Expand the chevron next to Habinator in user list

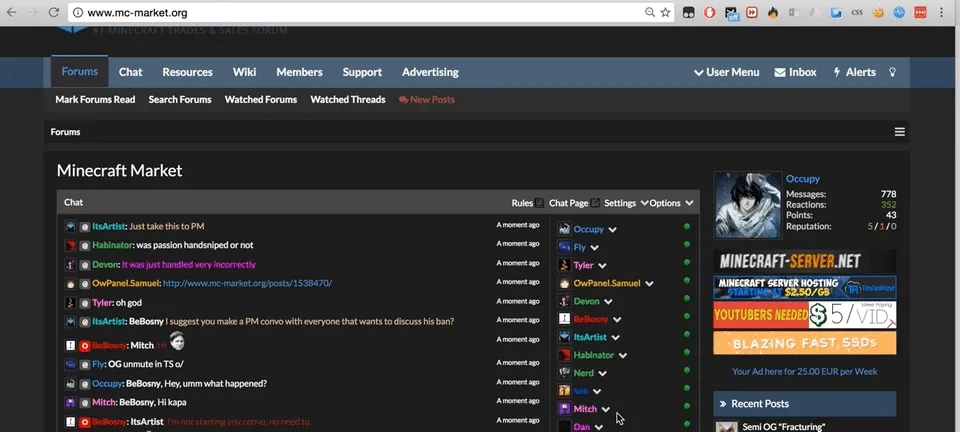[623, 356]
